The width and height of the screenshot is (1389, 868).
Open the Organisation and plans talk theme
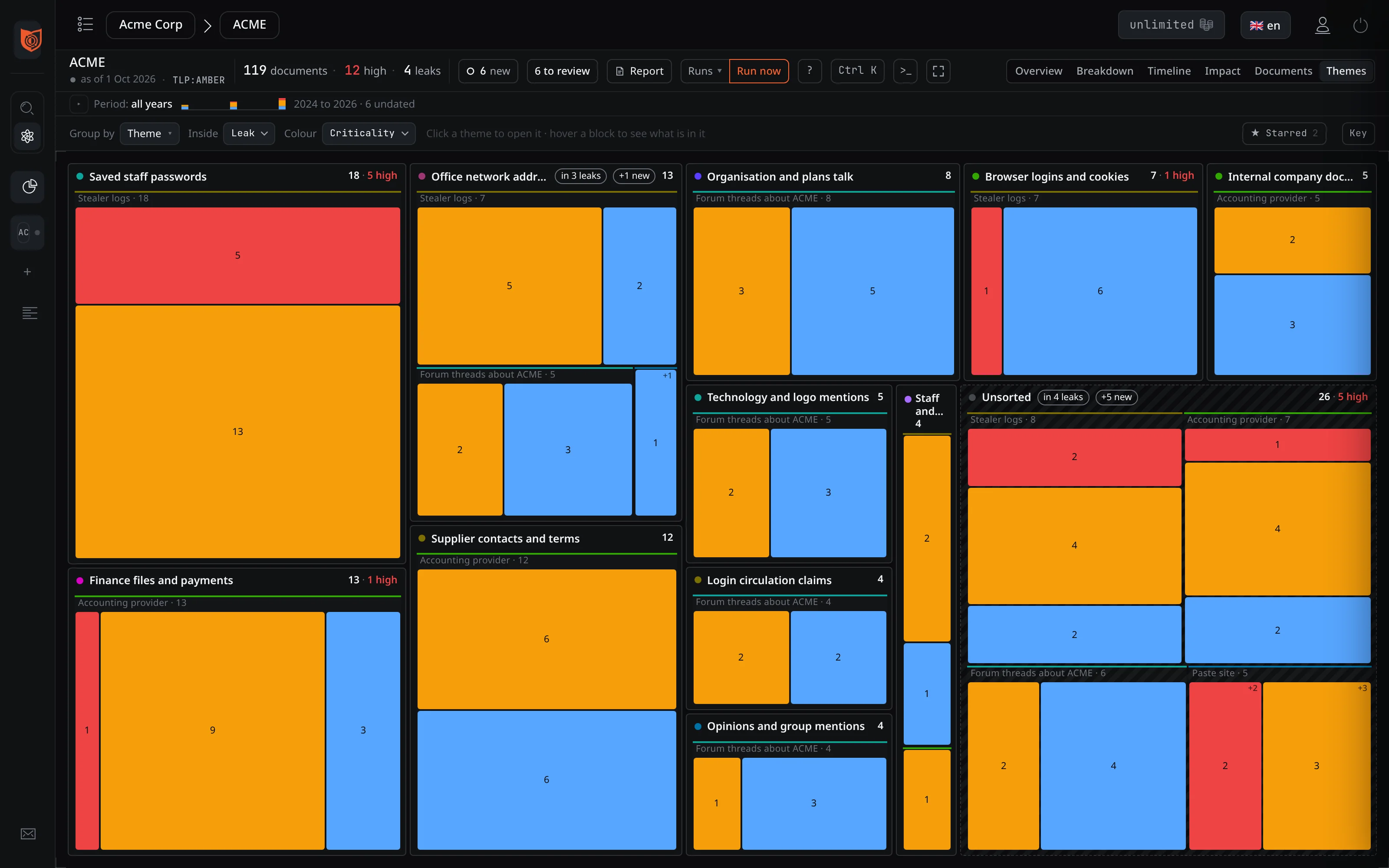(780, 176)
